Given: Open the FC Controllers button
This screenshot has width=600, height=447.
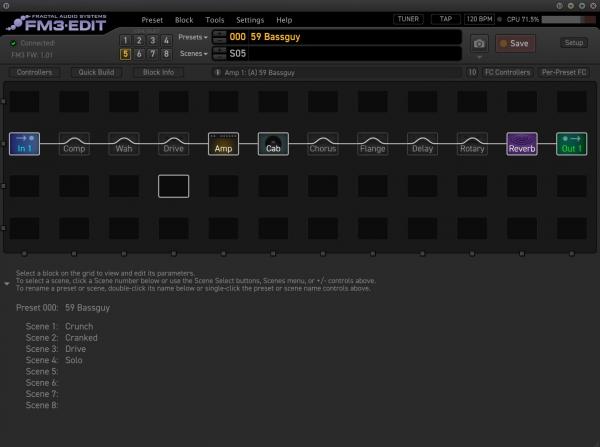Looking at the screenshot, I should 507,72.
